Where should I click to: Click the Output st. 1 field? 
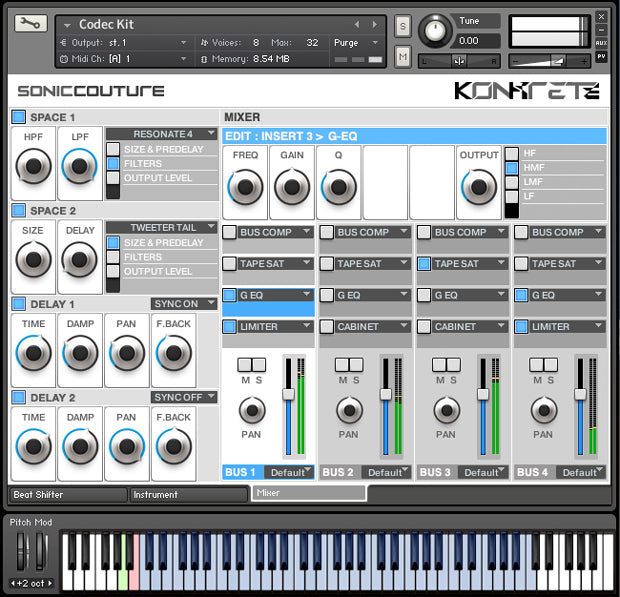(x=123, y=43)
